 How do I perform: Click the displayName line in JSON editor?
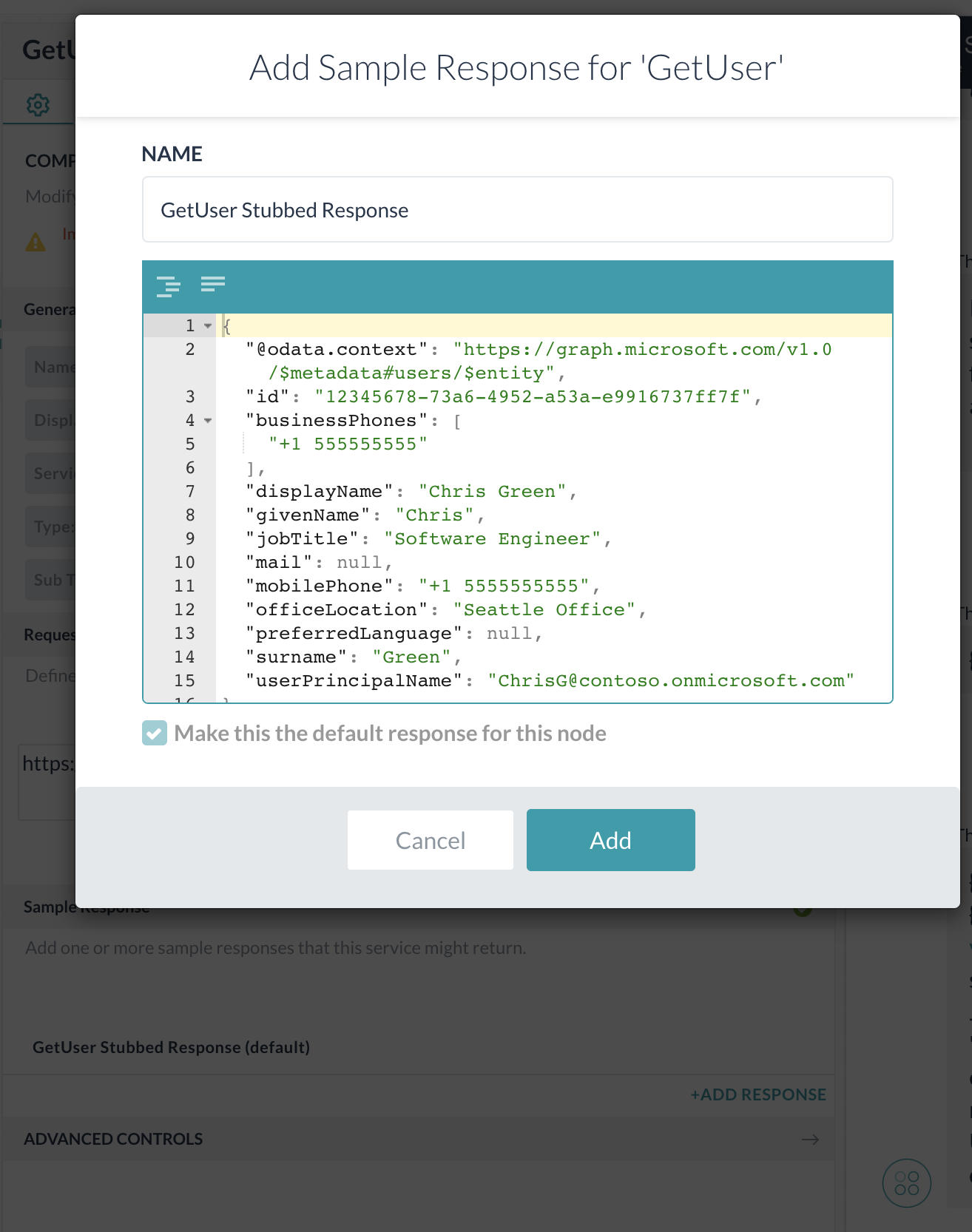point(411,492)
